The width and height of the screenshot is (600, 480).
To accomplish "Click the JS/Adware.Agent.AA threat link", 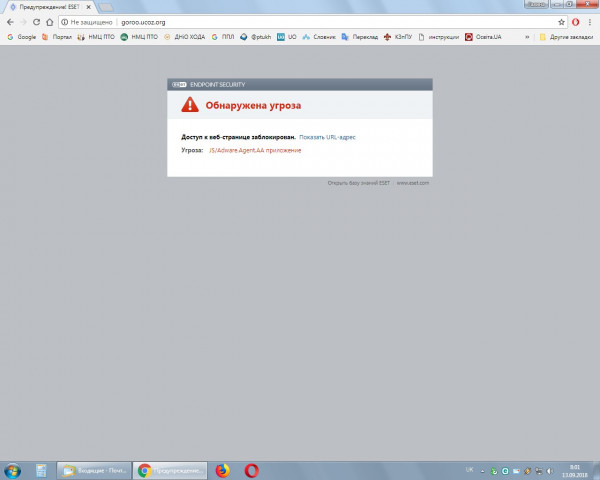I will (x=255, y=150).
